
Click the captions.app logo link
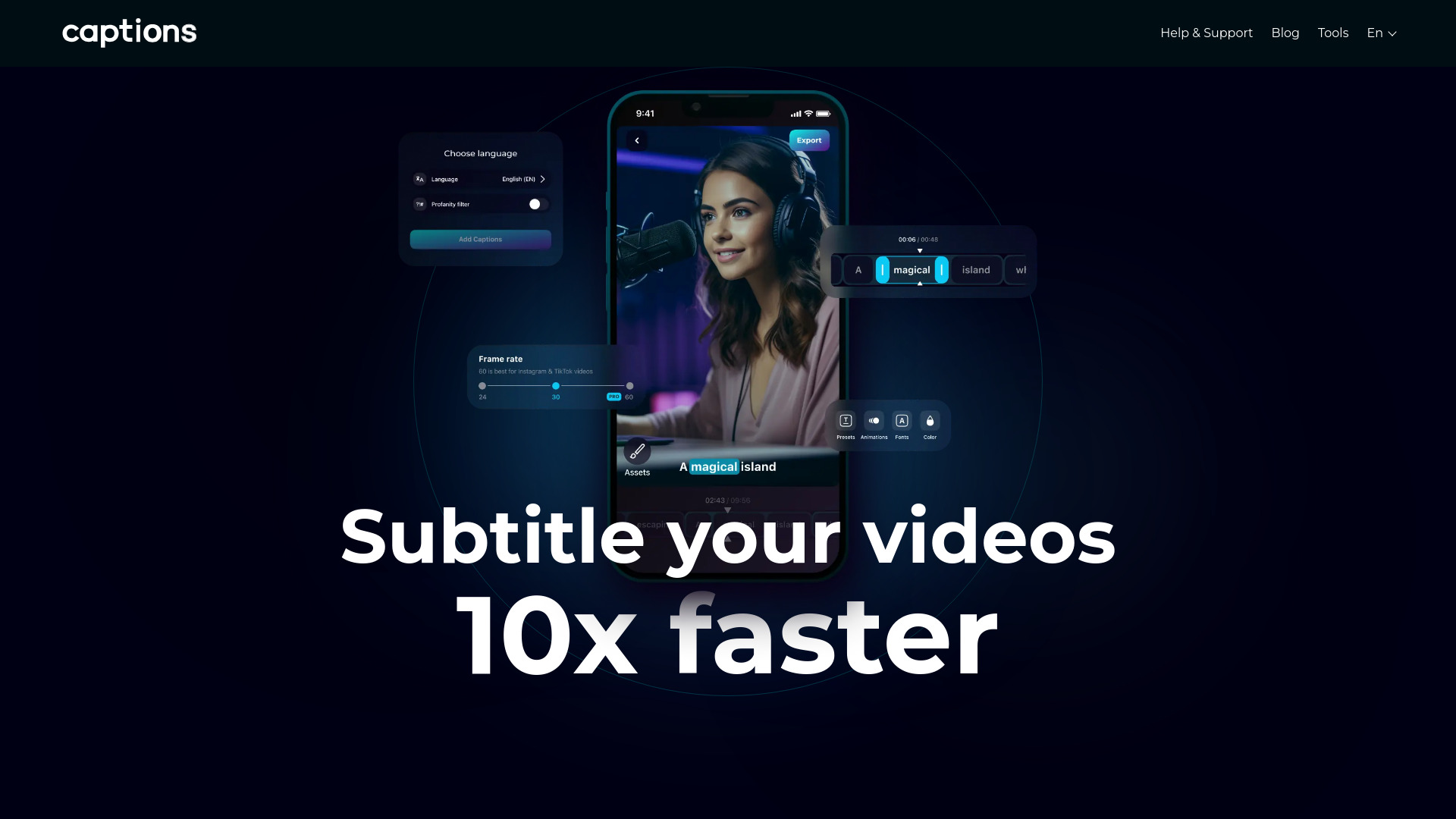129,33
